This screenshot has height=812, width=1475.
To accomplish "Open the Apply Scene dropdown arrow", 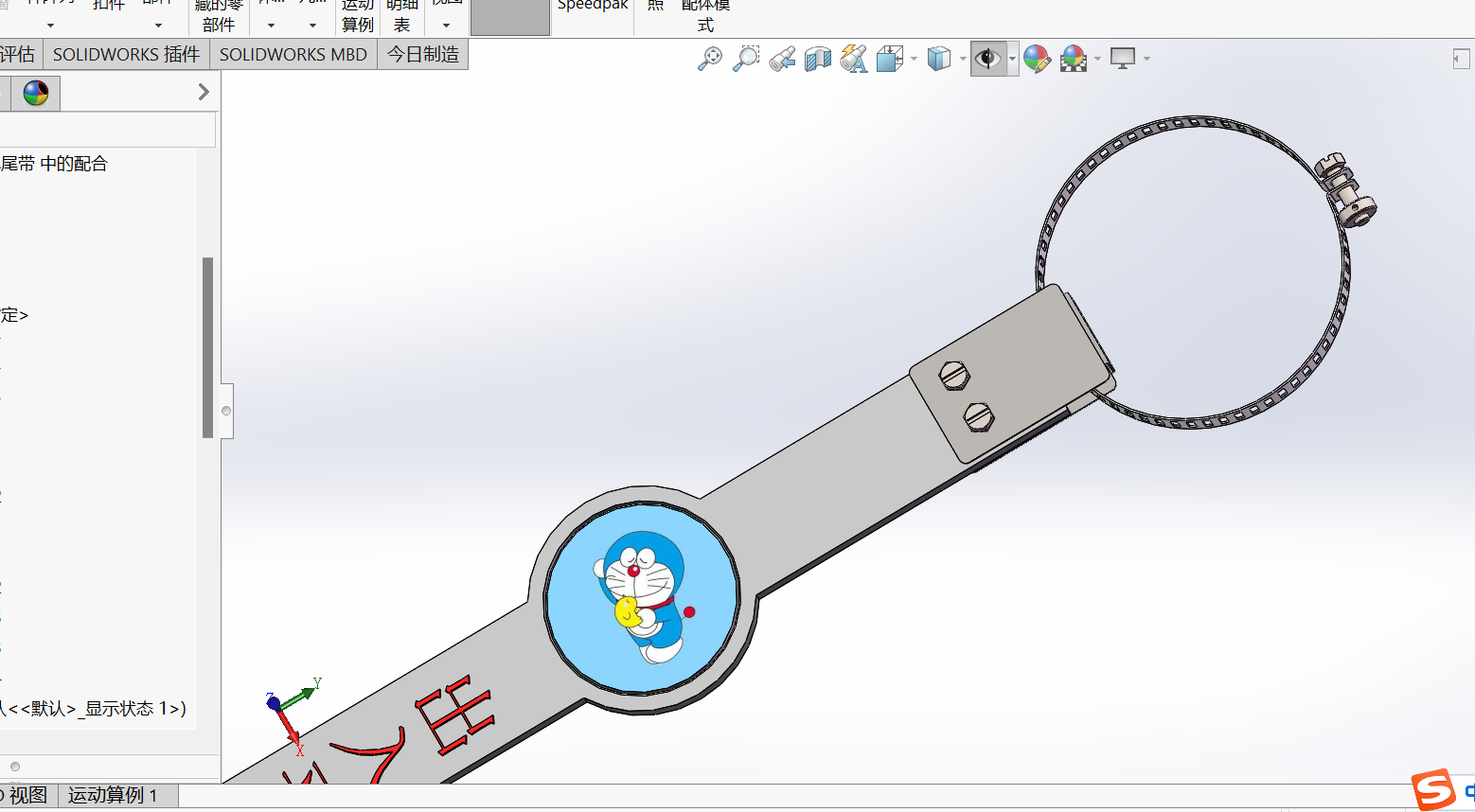I will [1097, 59].
